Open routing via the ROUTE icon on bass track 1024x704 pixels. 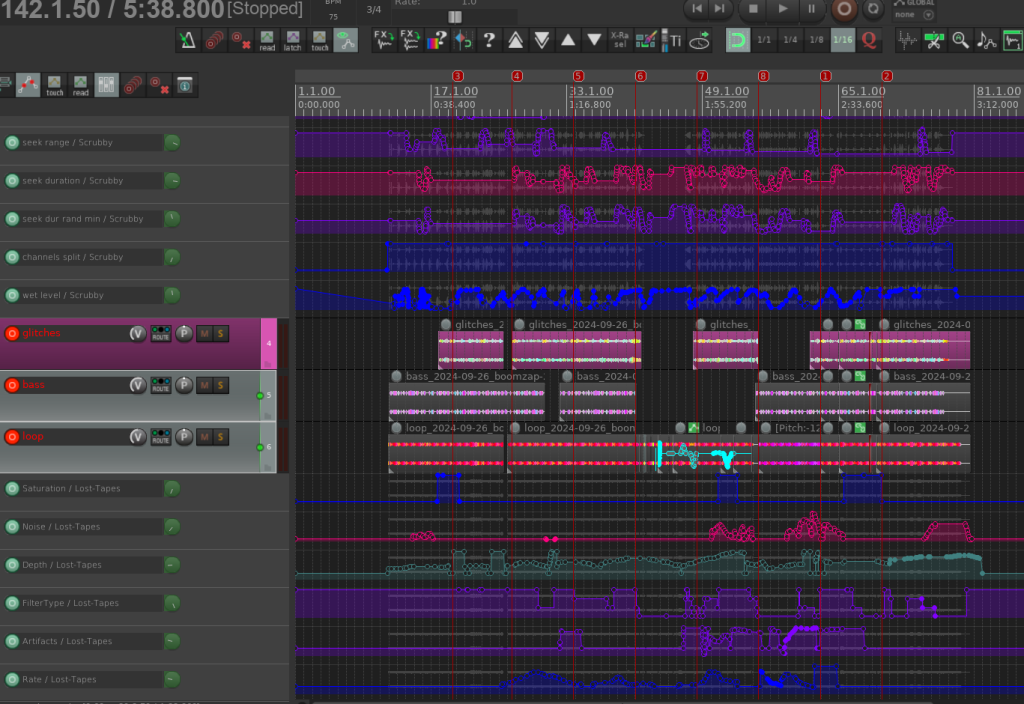(160, 385)
